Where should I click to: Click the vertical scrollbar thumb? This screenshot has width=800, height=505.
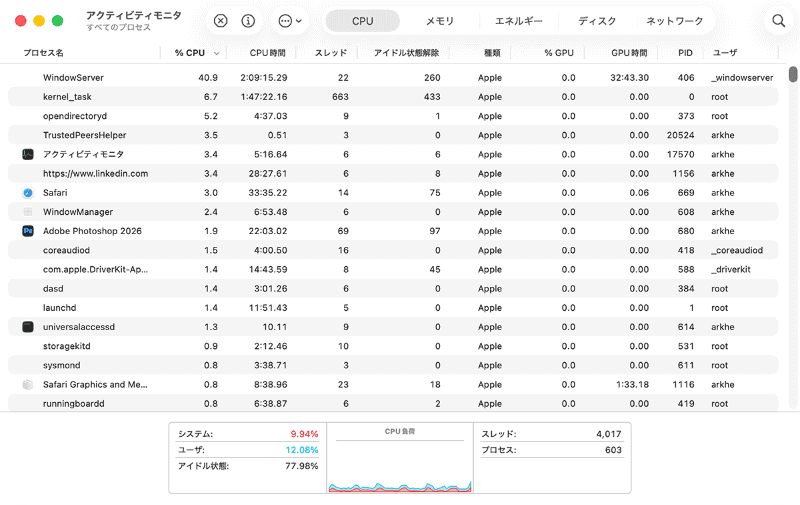pos(793,74)
